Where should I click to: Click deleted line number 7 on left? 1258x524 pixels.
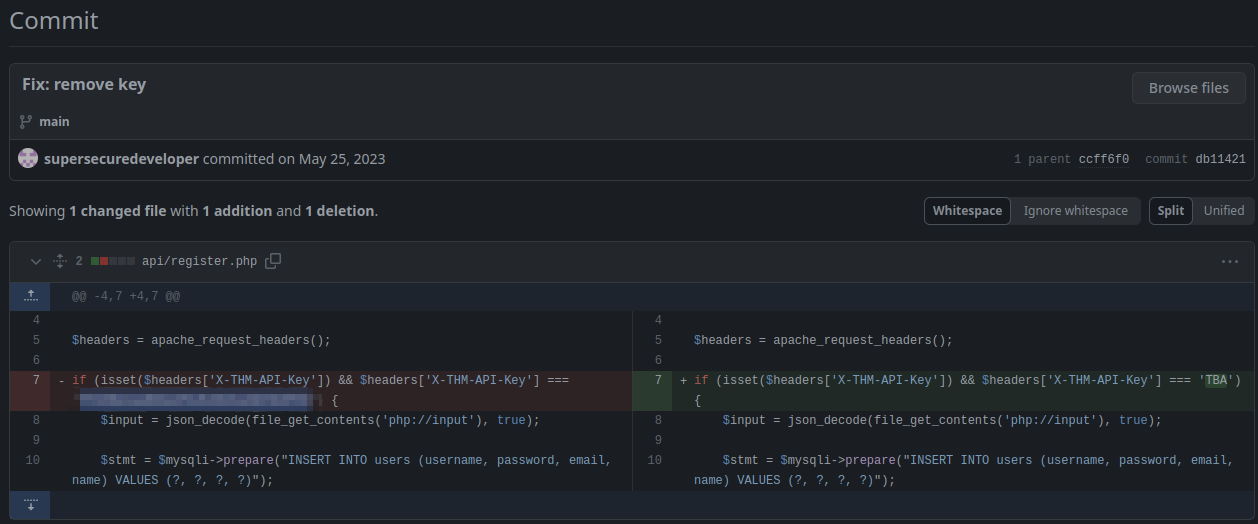pos(36,380)
